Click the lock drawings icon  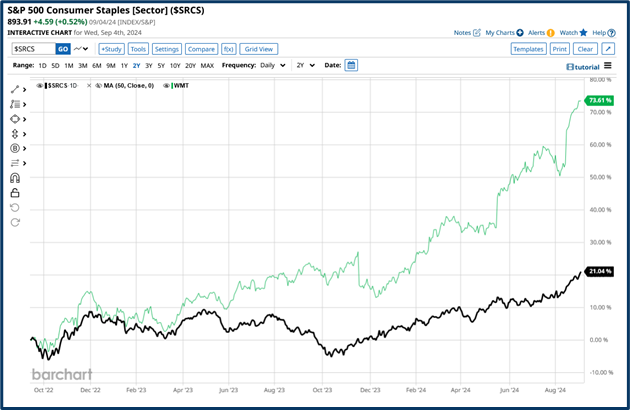click(x=14, y=192)
